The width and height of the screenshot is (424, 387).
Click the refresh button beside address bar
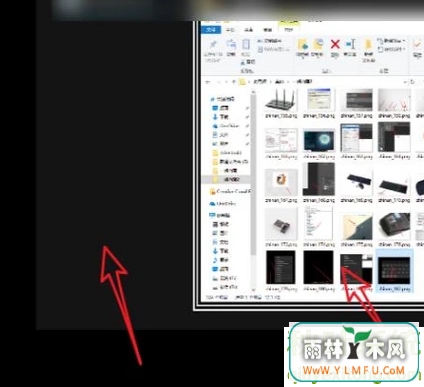tap(412, 82)
